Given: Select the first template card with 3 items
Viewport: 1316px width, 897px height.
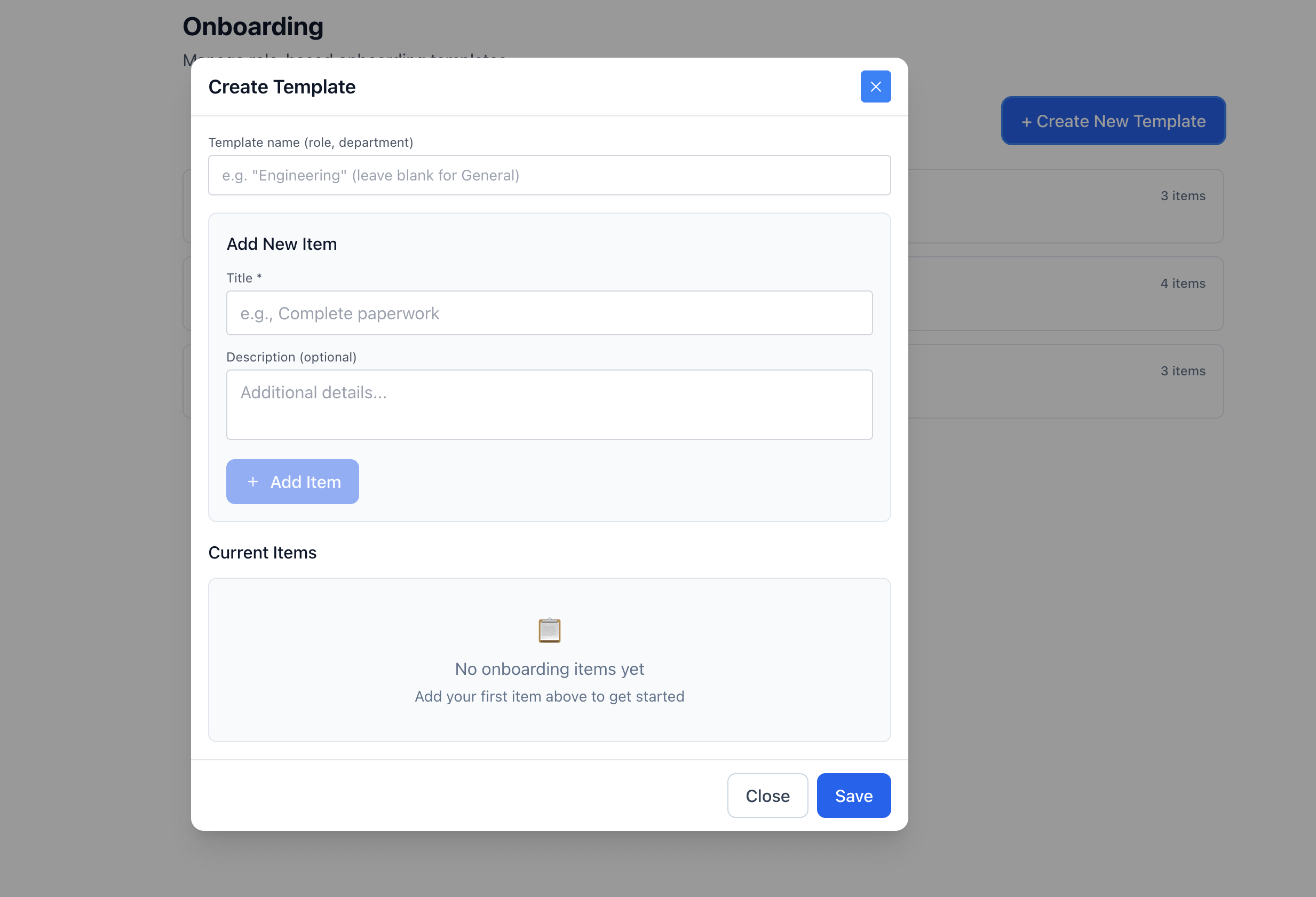Looking at the screenshot, I should (x=1065, y=206).
